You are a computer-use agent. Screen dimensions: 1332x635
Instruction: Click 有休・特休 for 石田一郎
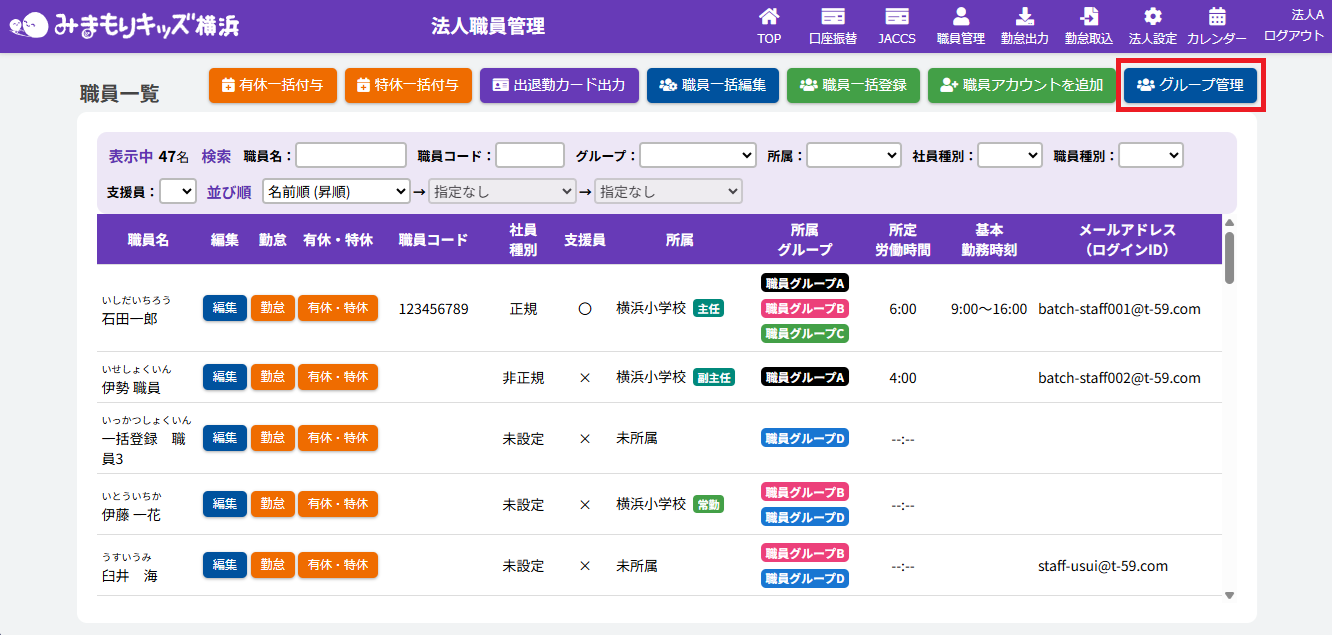(338, 308)
